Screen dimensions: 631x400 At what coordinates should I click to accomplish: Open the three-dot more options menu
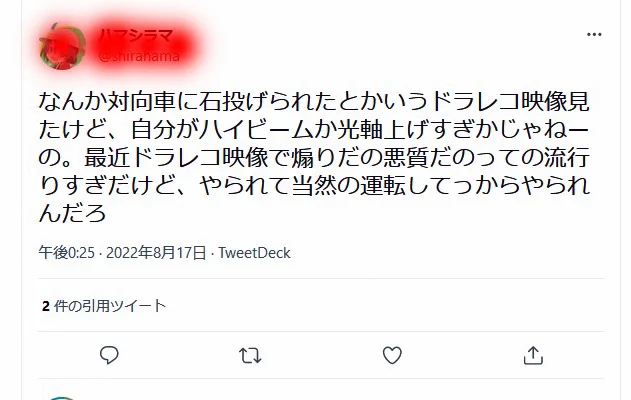point(594,35)
